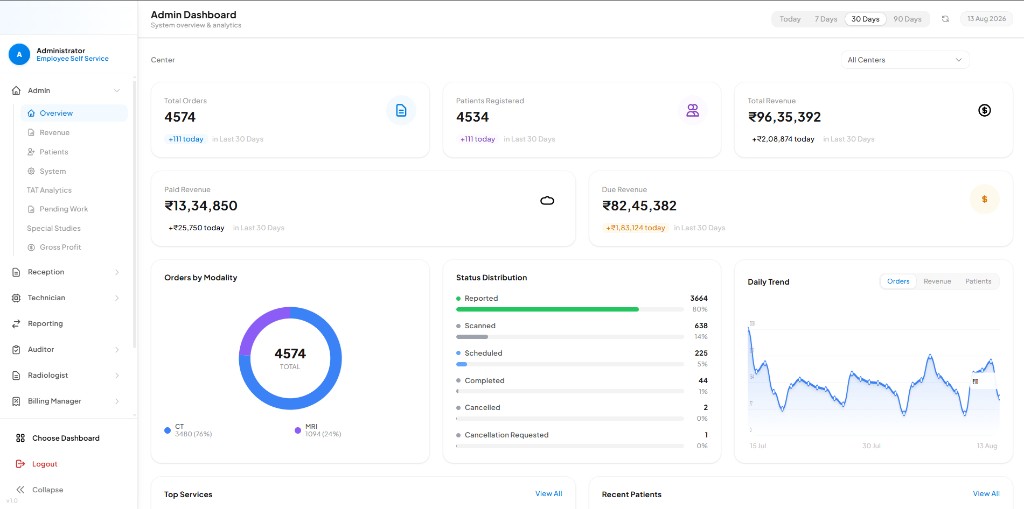Click the purple MRI legend dot

point(298,430)
